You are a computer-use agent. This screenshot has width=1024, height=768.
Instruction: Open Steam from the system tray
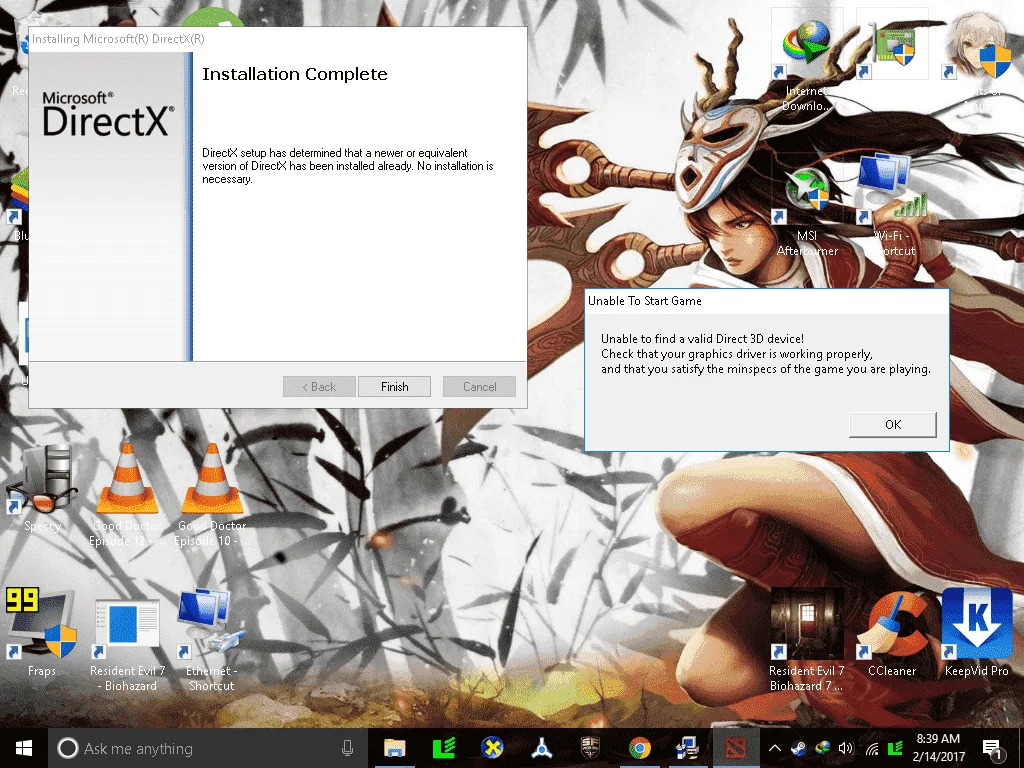coord(798,748)
